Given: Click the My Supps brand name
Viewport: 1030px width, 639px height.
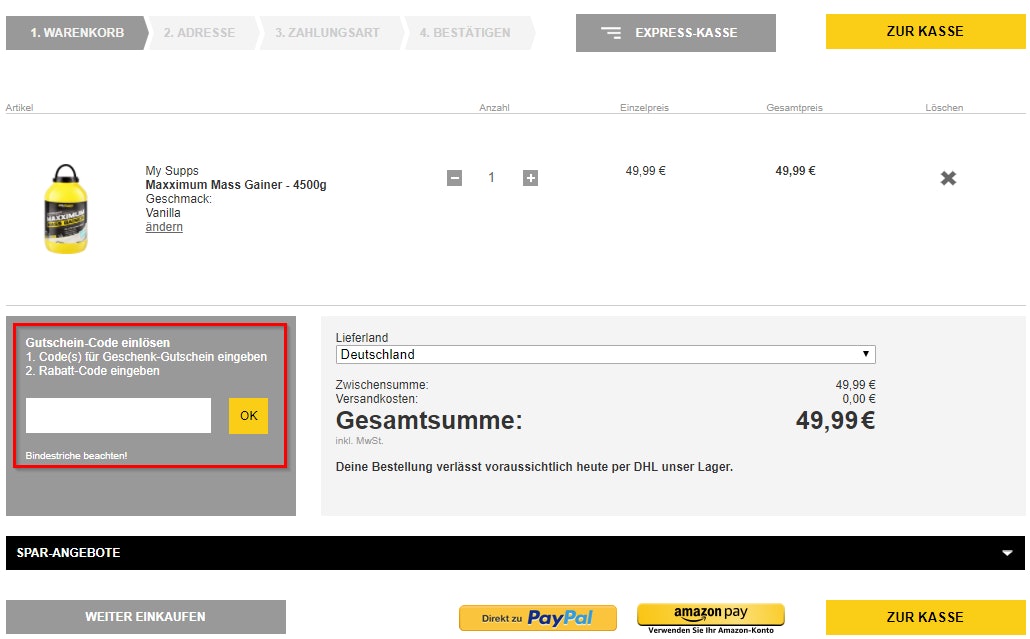Looking at the screenshot, I should point(171,171).
